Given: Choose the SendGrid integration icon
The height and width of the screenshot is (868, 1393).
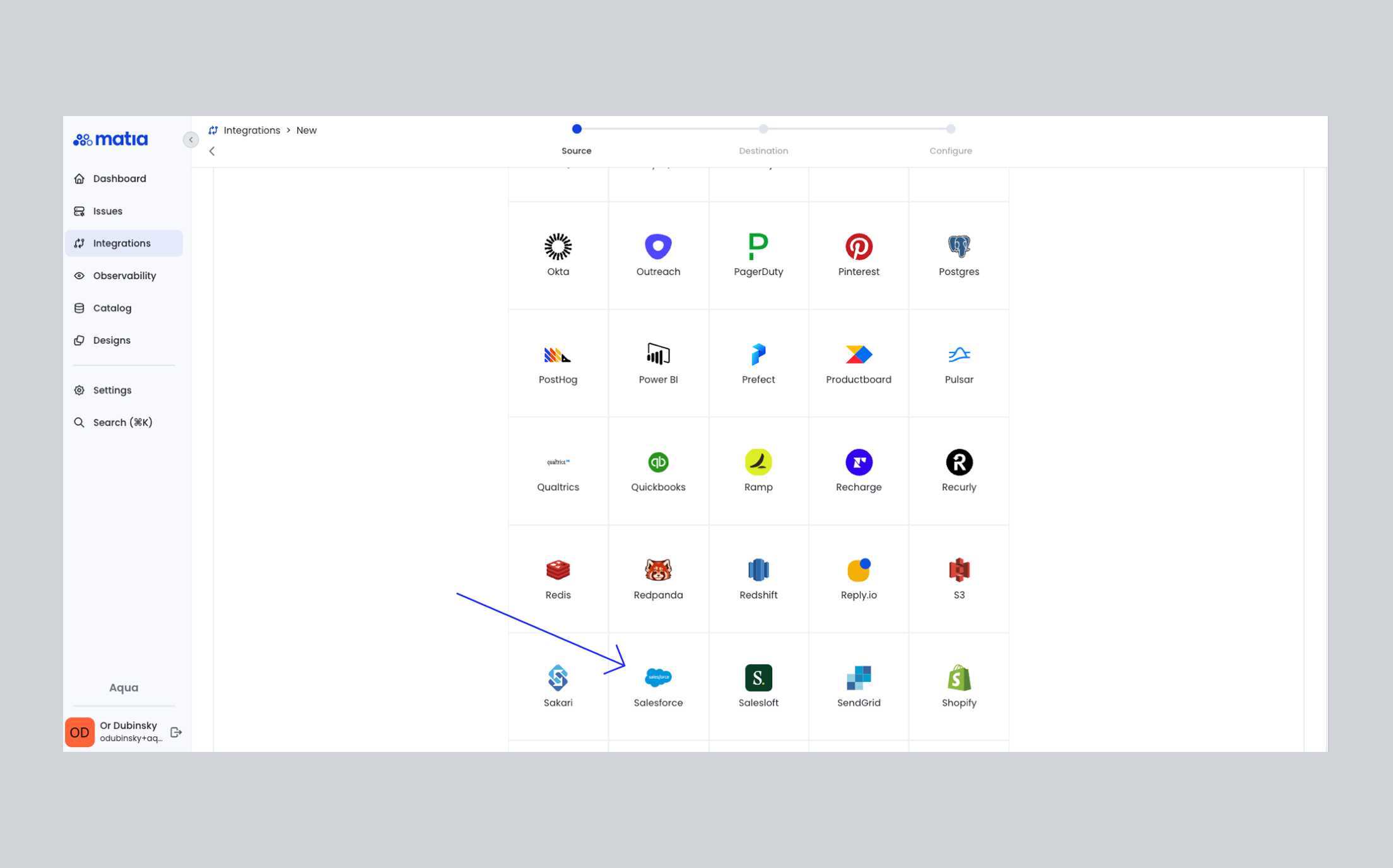Looking at the screenshot, I should (858, 686).
